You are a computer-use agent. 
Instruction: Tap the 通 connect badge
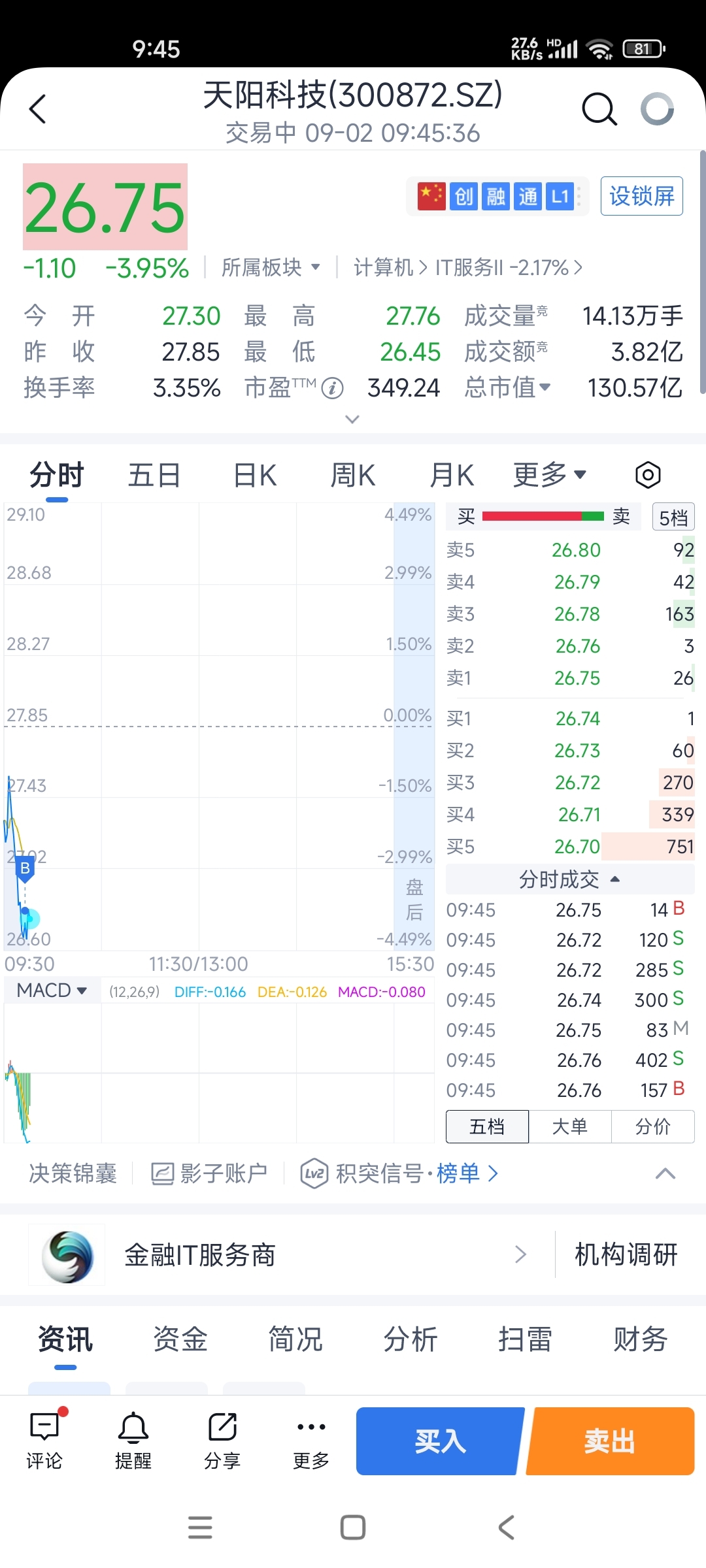(x=528, y=196)
